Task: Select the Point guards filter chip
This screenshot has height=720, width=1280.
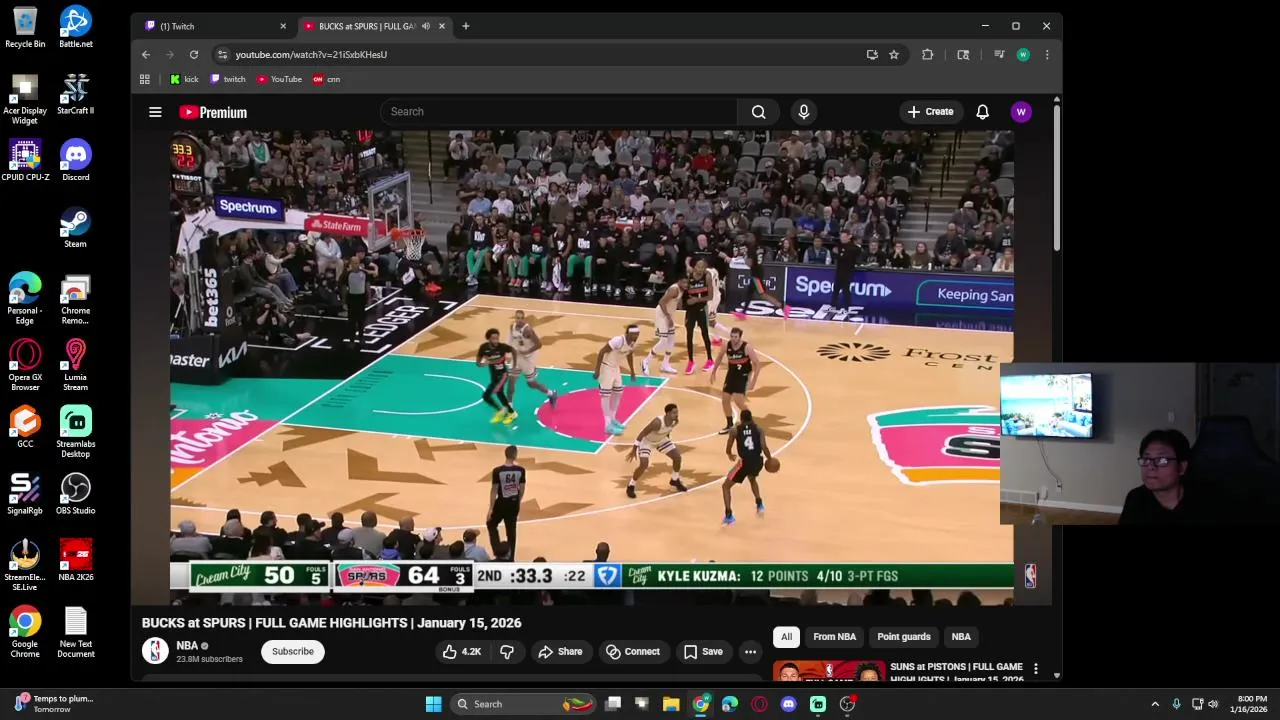Action: [903, 637]
